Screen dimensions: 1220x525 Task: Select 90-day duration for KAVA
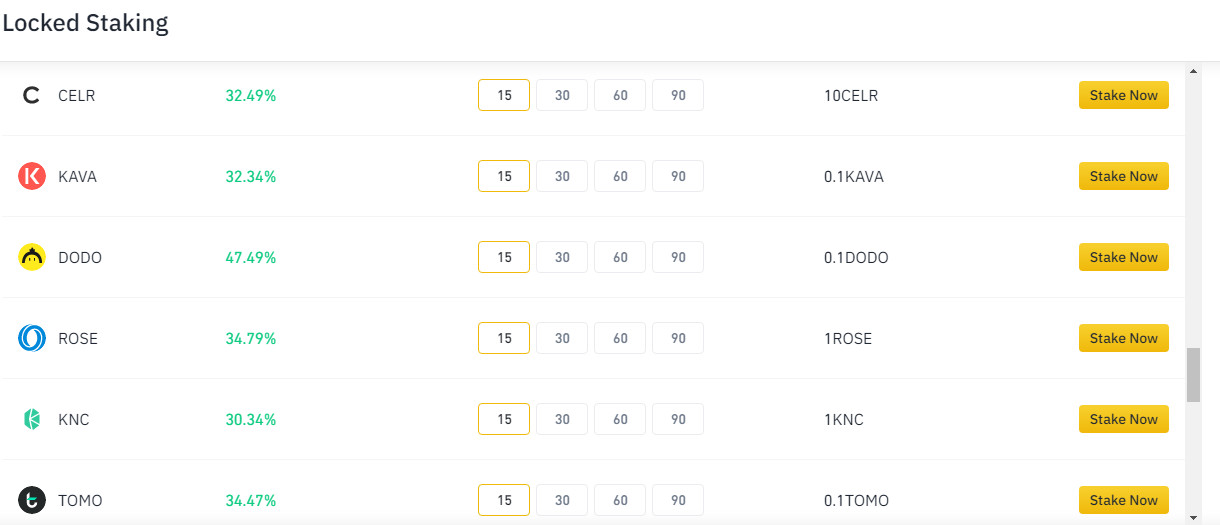pos(678,176)
